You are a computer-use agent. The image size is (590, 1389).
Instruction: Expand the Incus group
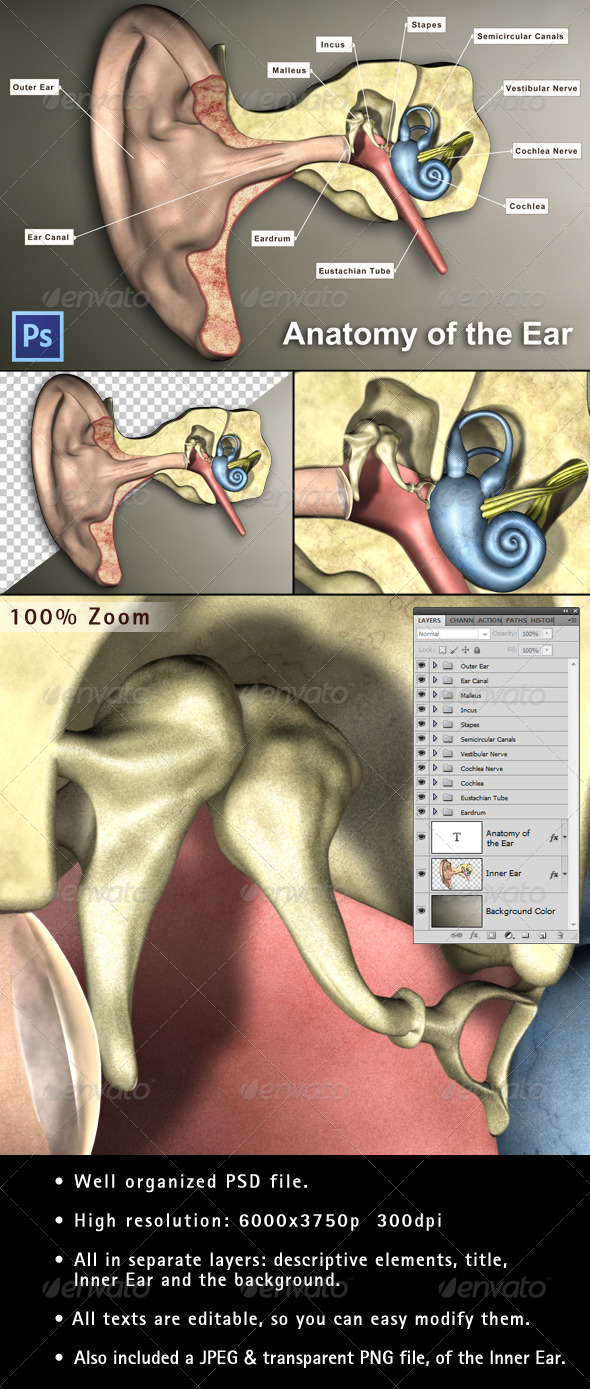[x=435, y=709]
